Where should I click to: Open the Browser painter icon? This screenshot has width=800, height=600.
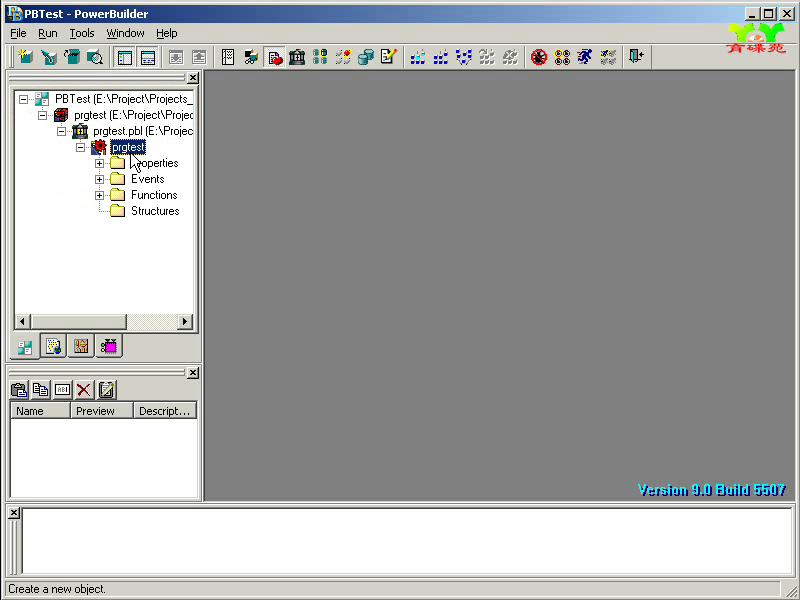(x=251, y=57)
